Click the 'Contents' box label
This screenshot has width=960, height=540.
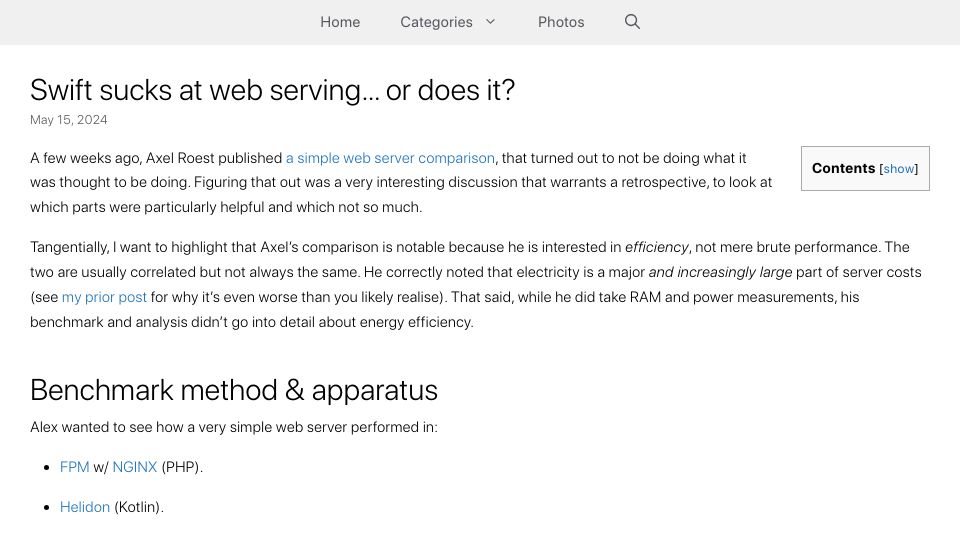point(843,168)
